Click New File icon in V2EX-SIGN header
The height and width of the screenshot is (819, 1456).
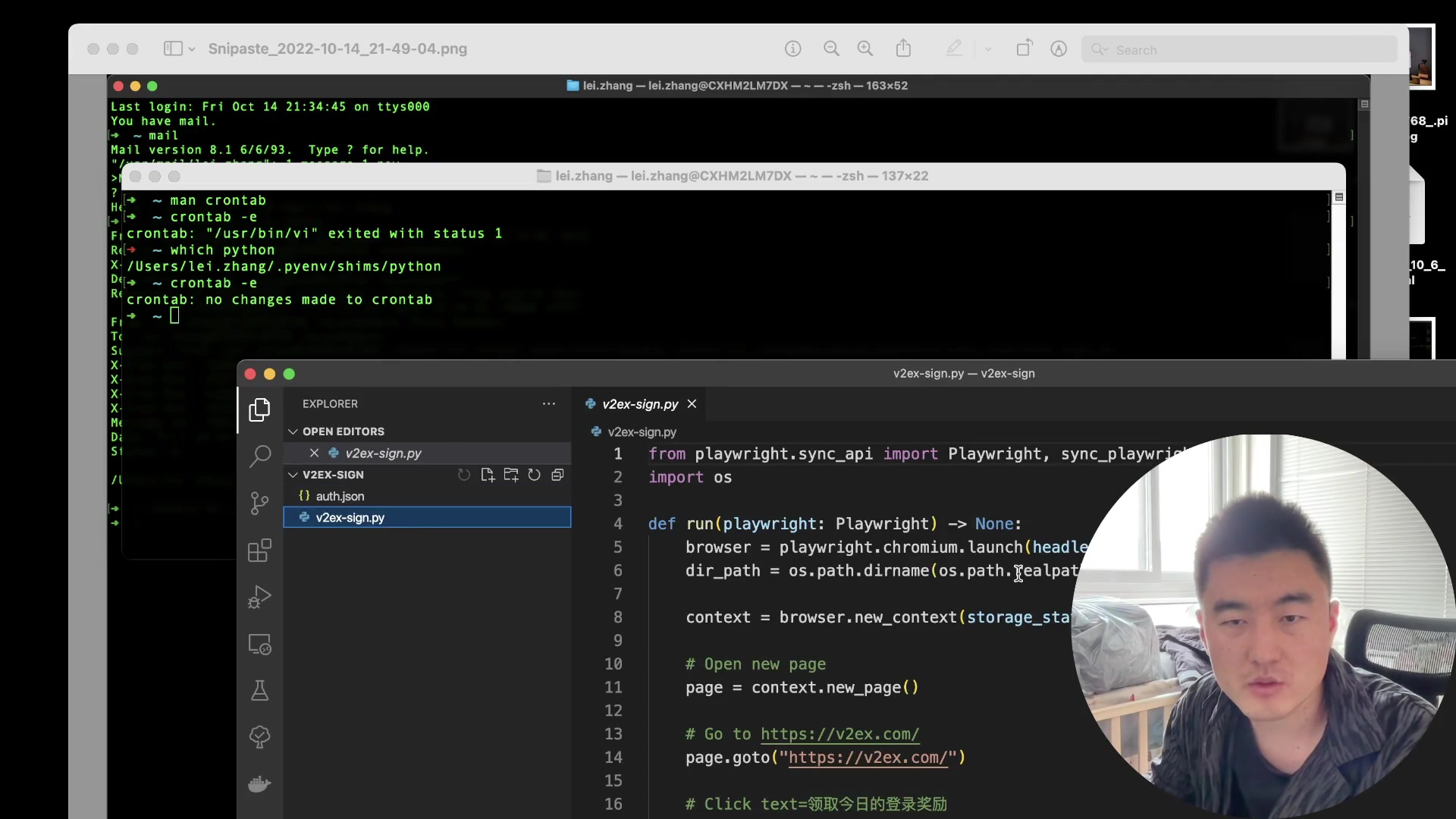pos(488,475)
